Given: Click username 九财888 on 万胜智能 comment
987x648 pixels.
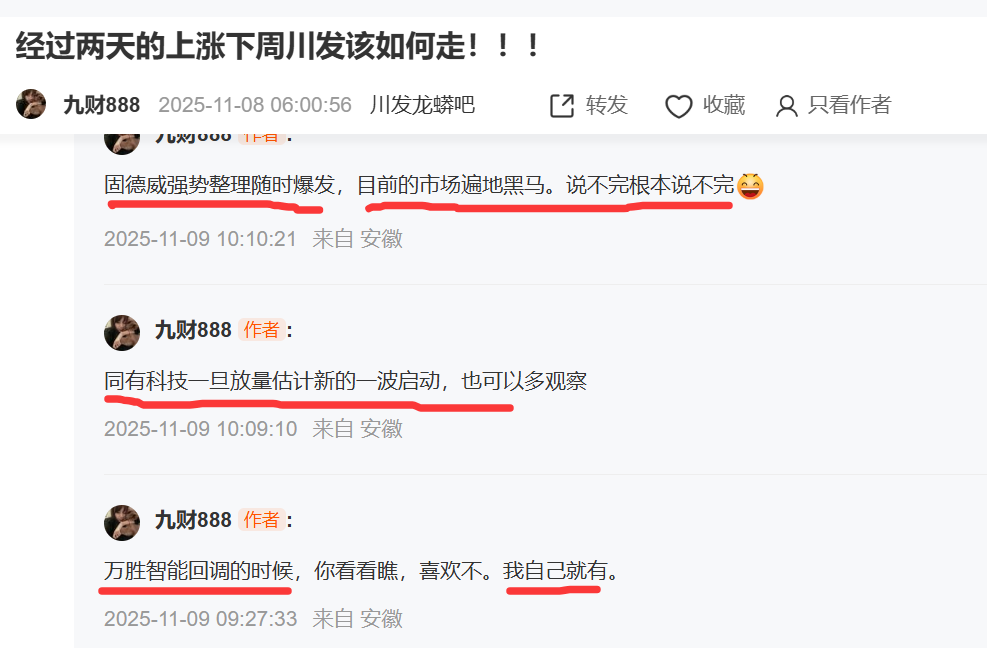Looking at the screenshot, I should [x=193, y=520].
